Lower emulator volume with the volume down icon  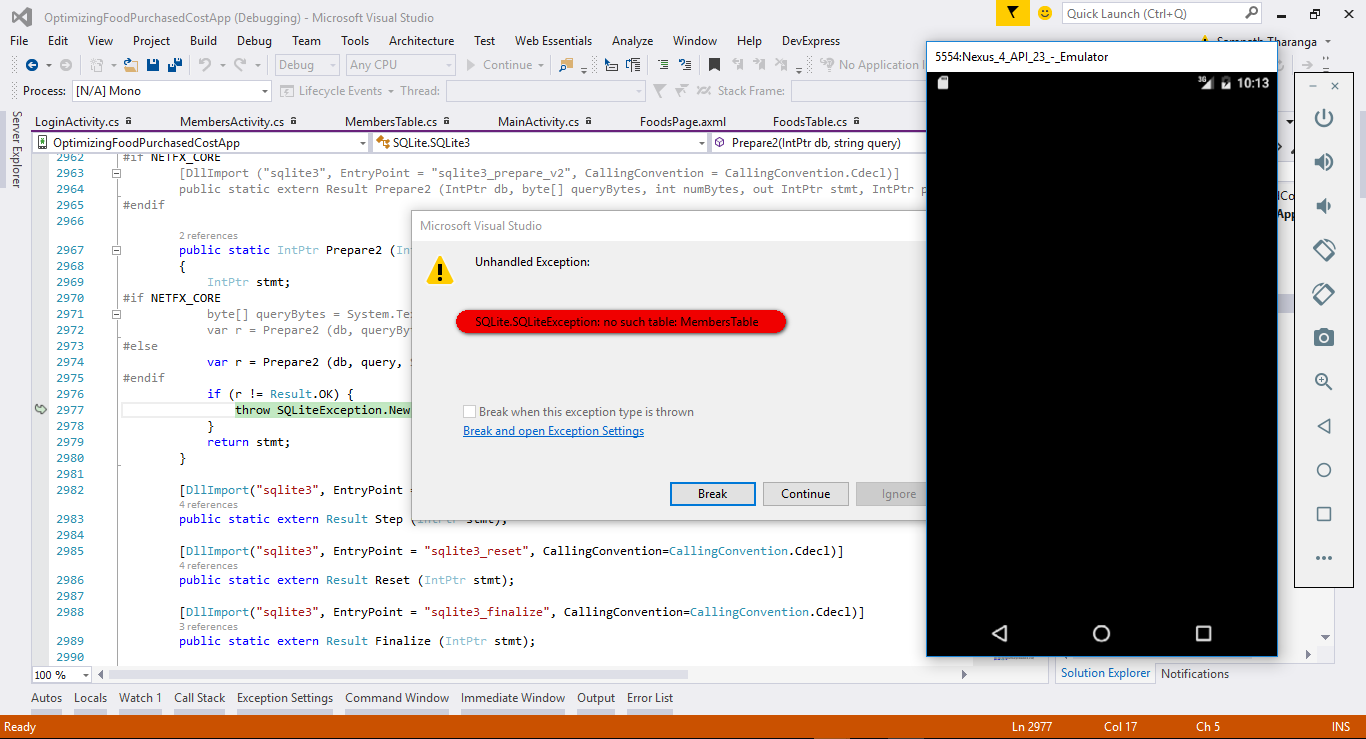click(1324, 206)
